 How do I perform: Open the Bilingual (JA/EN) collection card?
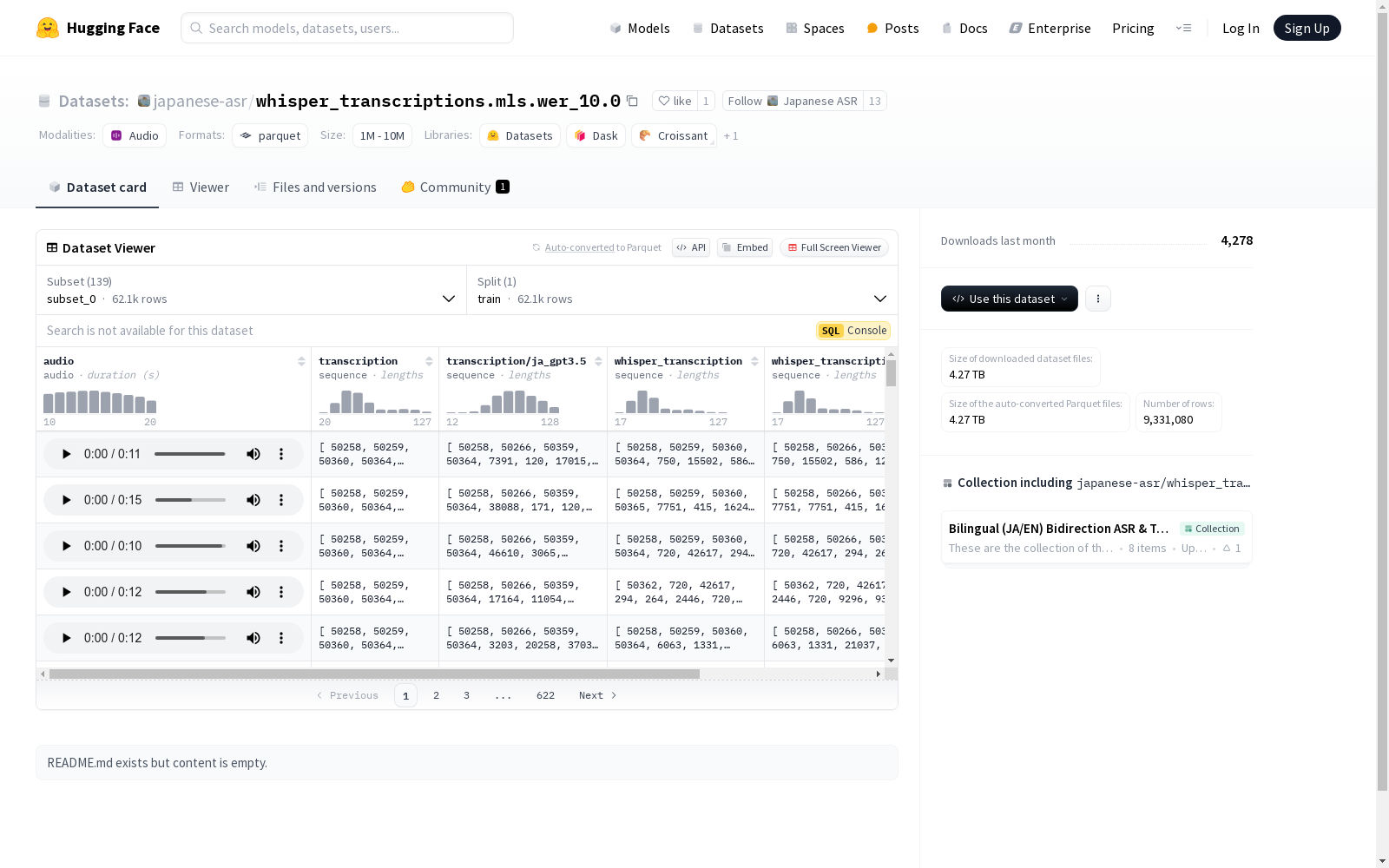(1096, 537)
